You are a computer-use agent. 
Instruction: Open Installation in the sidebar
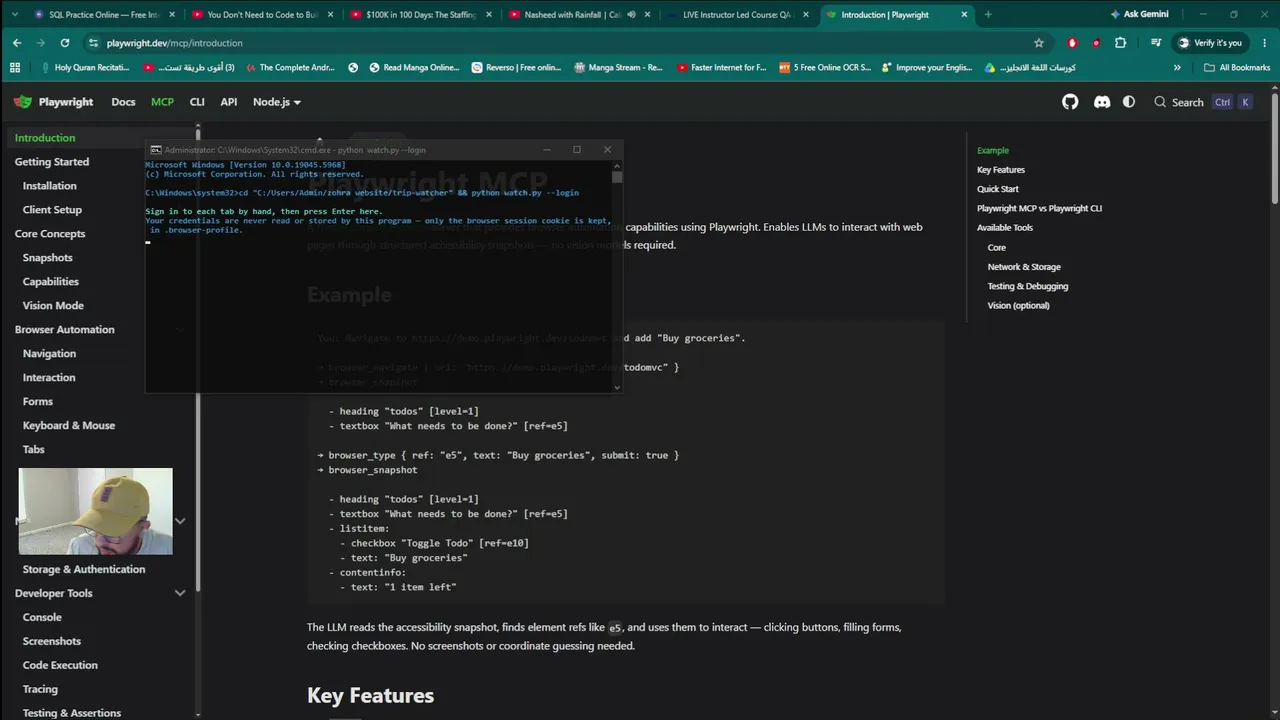pos(50,186)
